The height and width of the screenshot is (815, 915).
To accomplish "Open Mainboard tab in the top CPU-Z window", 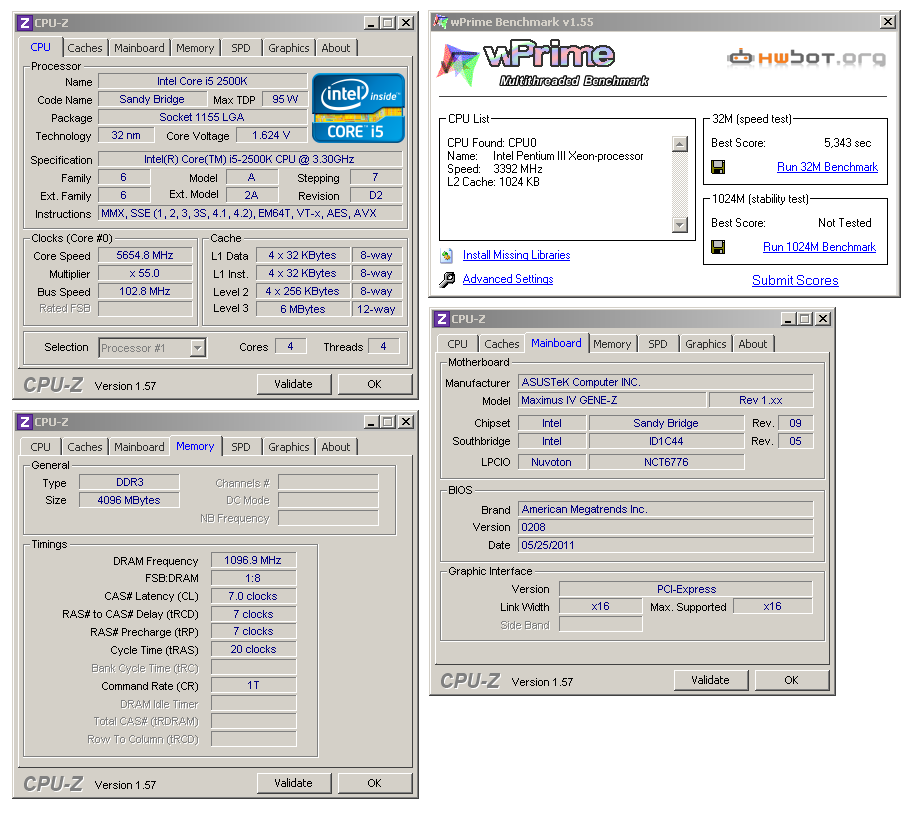I will point(139,48).
